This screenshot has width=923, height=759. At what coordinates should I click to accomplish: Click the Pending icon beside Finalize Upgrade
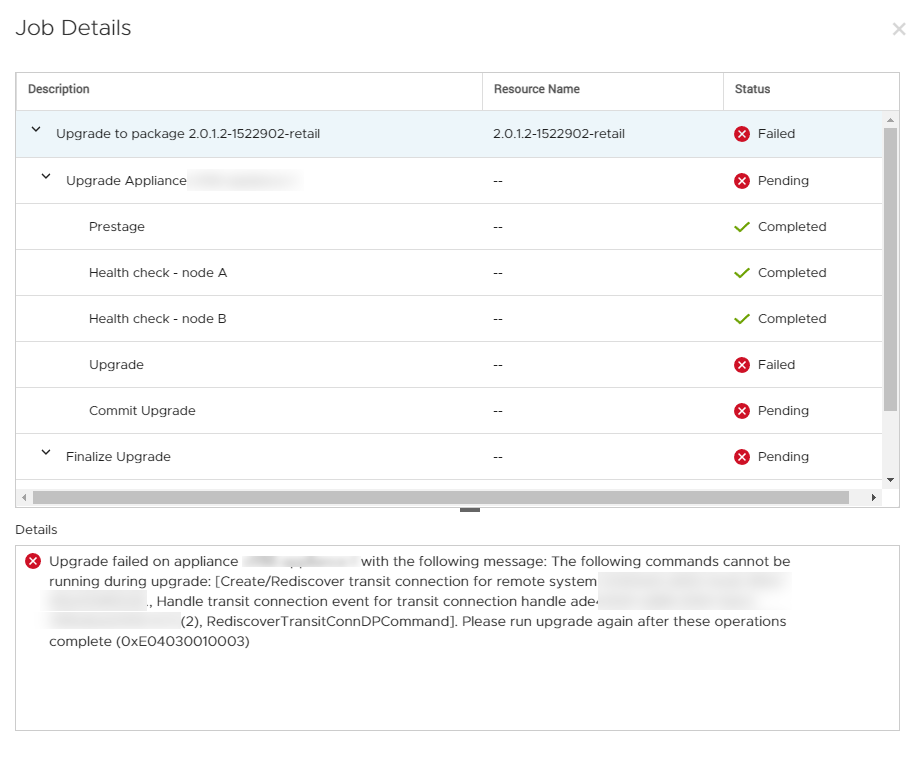click(x=741, y=457)
